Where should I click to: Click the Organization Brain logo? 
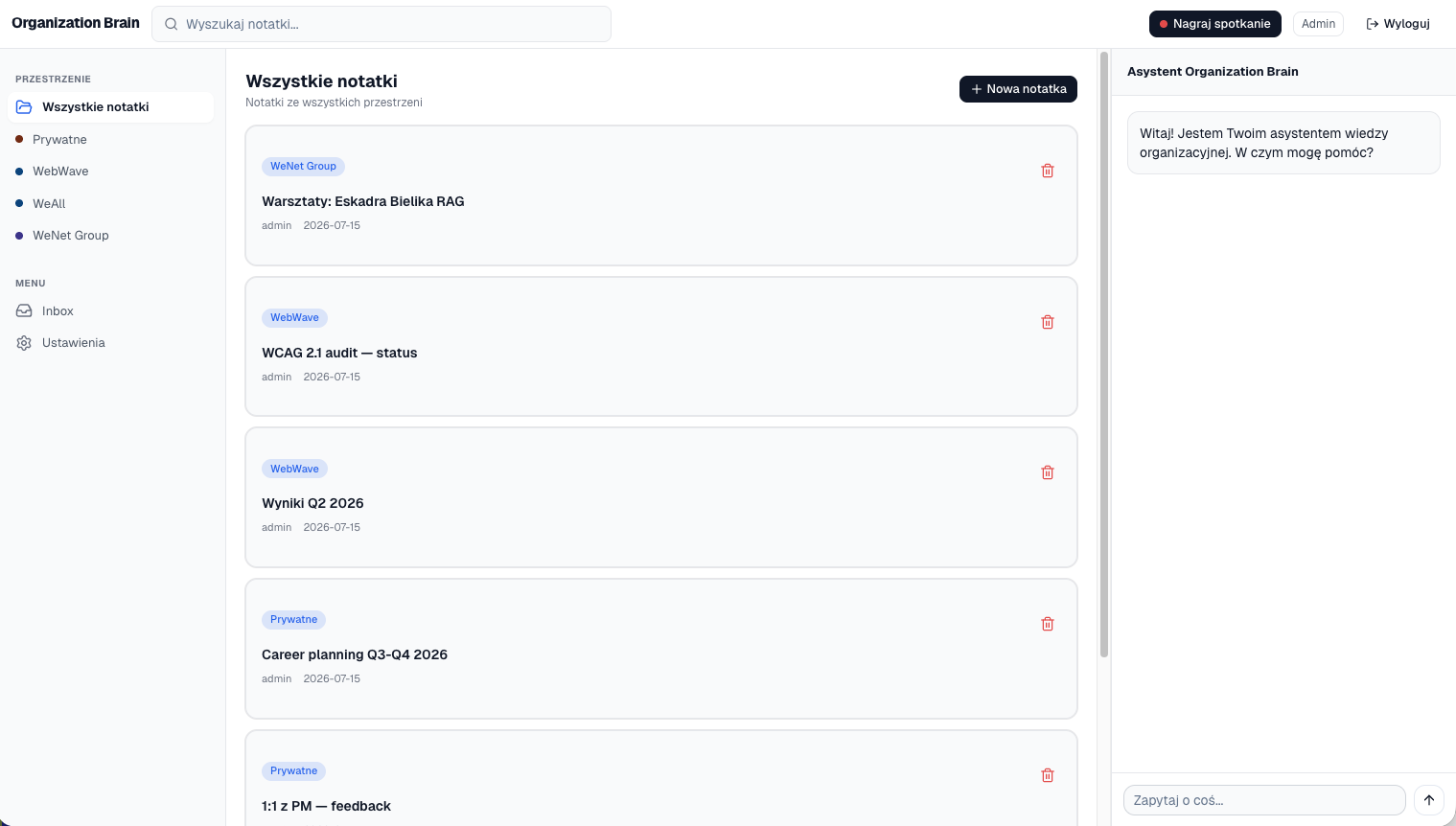pos(76,23)
